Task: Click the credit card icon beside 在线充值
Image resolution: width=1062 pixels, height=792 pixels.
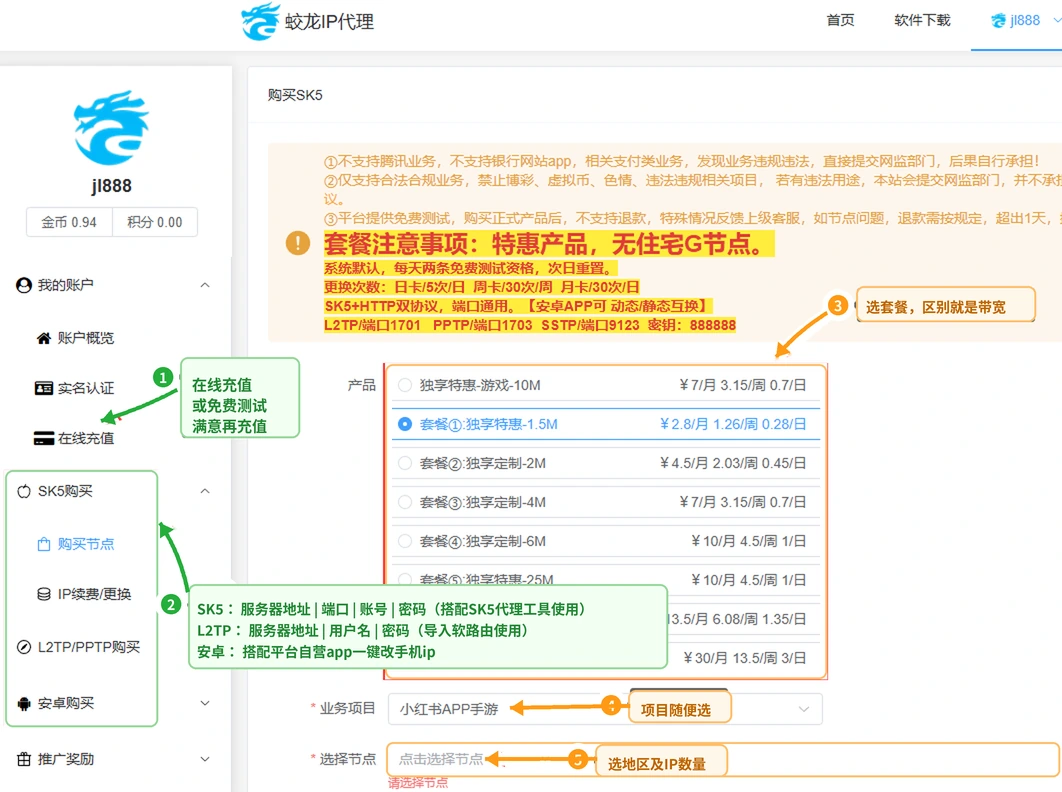Action: 43,438
